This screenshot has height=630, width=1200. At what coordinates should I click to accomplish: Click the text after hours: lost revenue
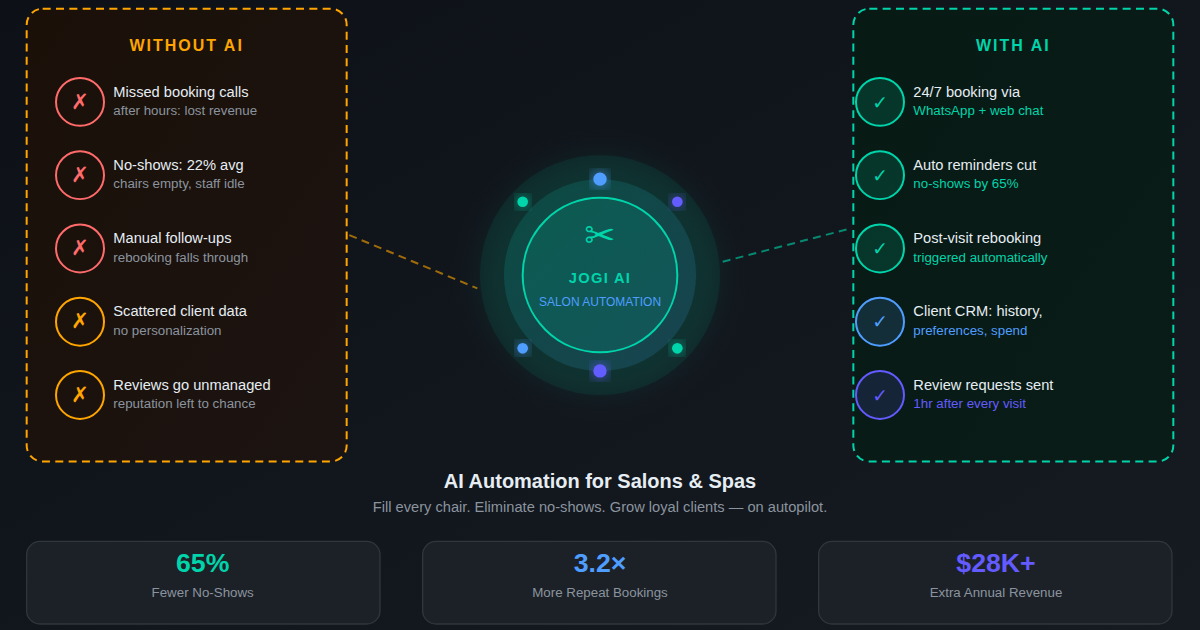[185, 111]
